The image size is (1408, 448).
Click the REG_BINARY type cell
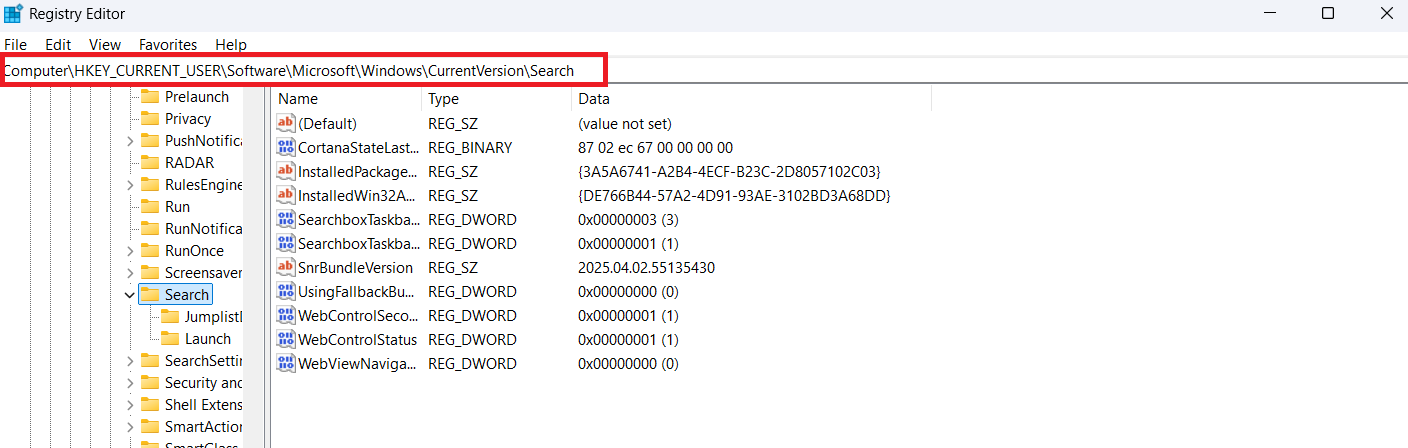coord(470,147)
